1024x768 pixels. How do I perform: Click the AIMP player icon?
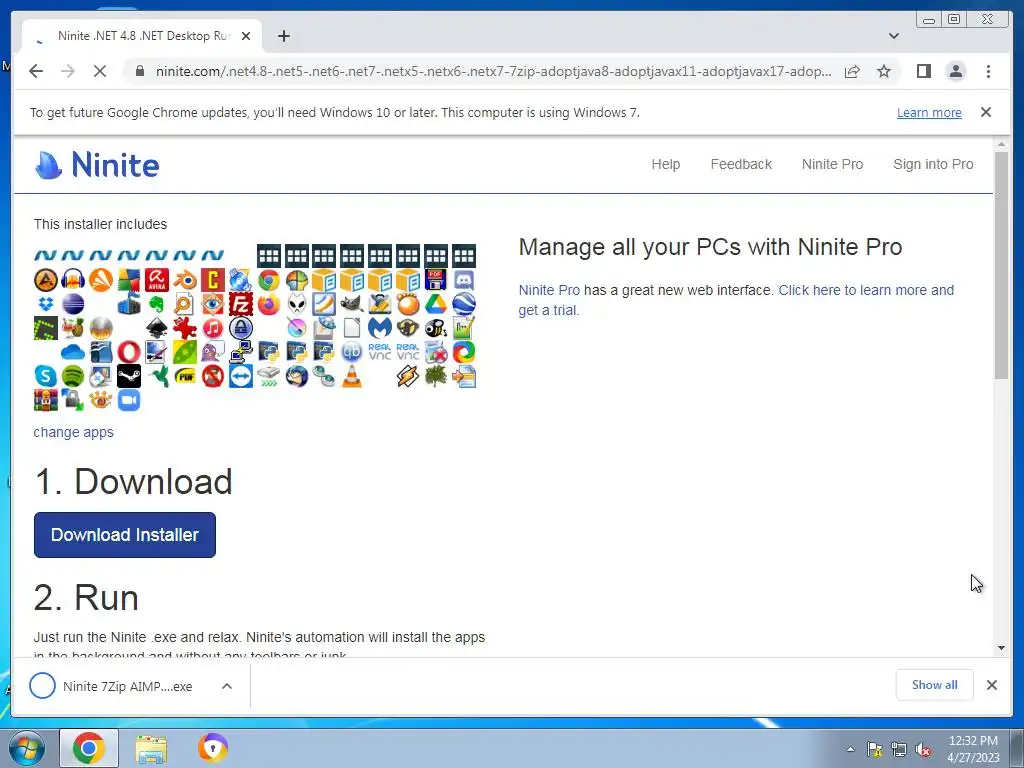pos(45,280)
